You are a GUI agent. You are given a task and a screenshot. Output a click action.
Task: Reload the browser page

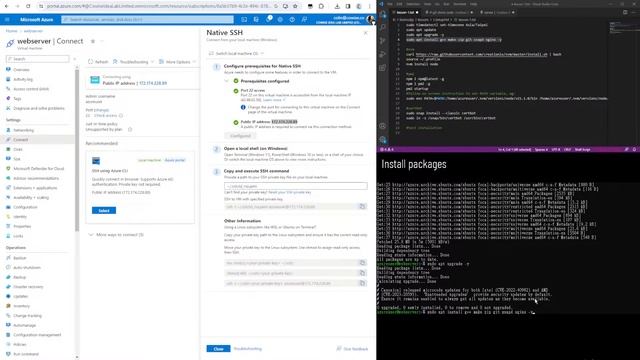tap(28, 6)
